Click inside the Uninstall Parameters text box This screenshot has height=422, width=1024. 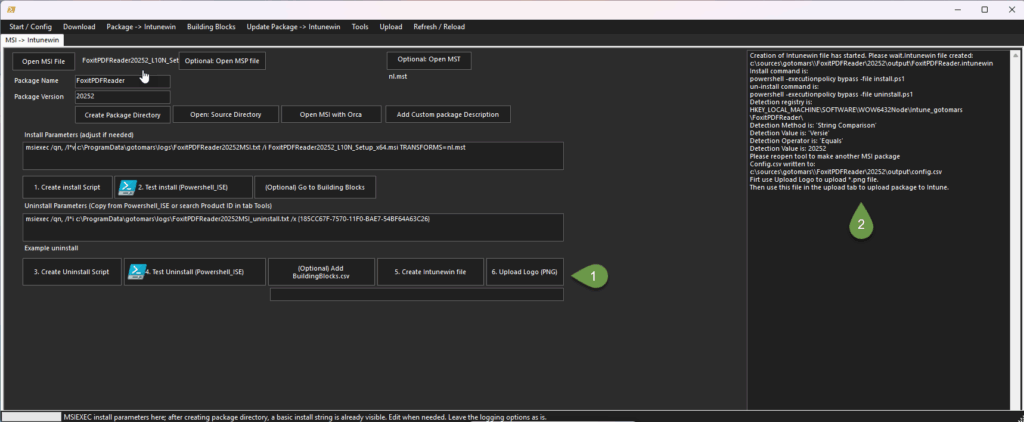point(292,227)
